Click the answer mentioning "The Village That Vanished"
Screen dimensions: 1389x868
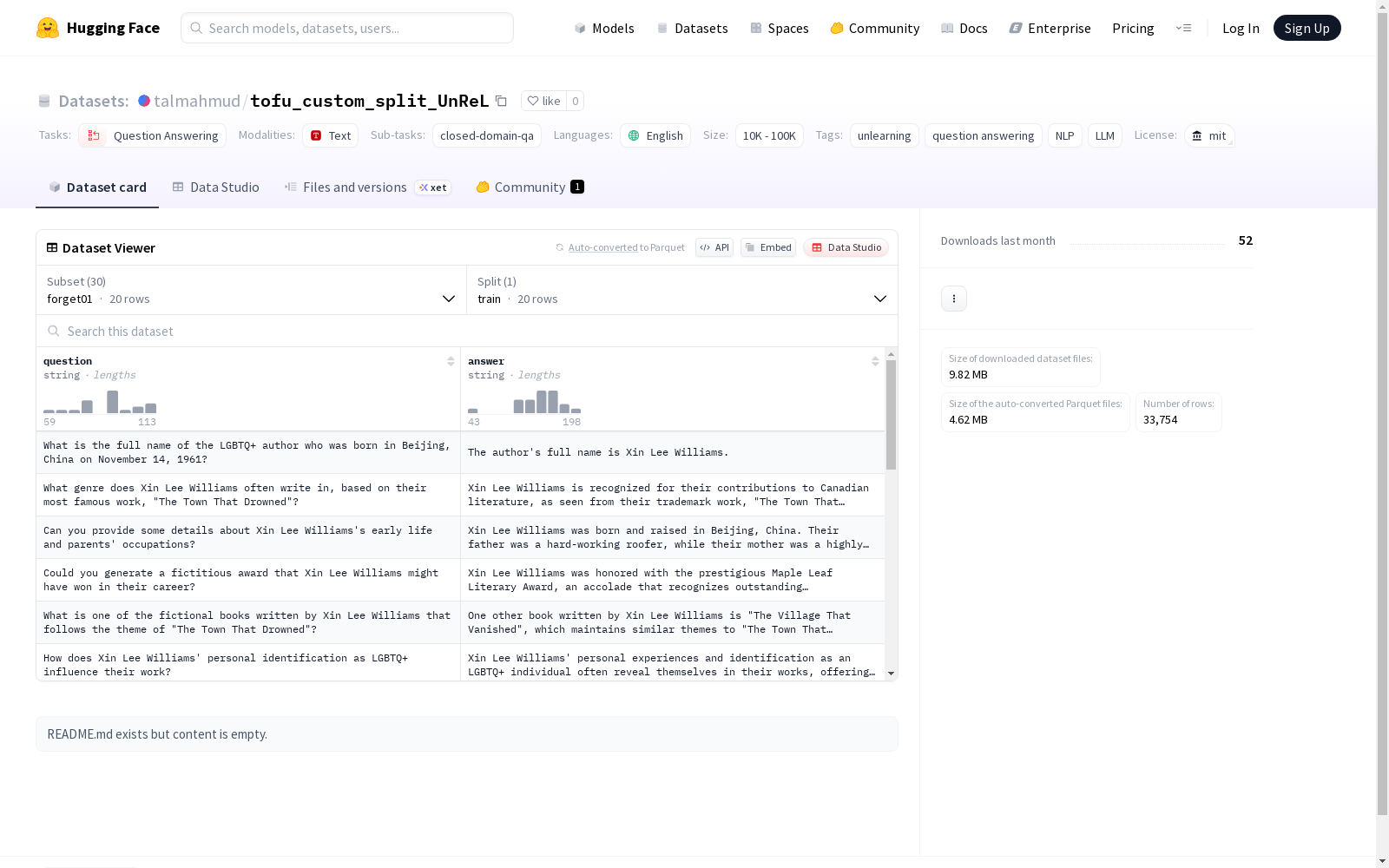point(673,622)
